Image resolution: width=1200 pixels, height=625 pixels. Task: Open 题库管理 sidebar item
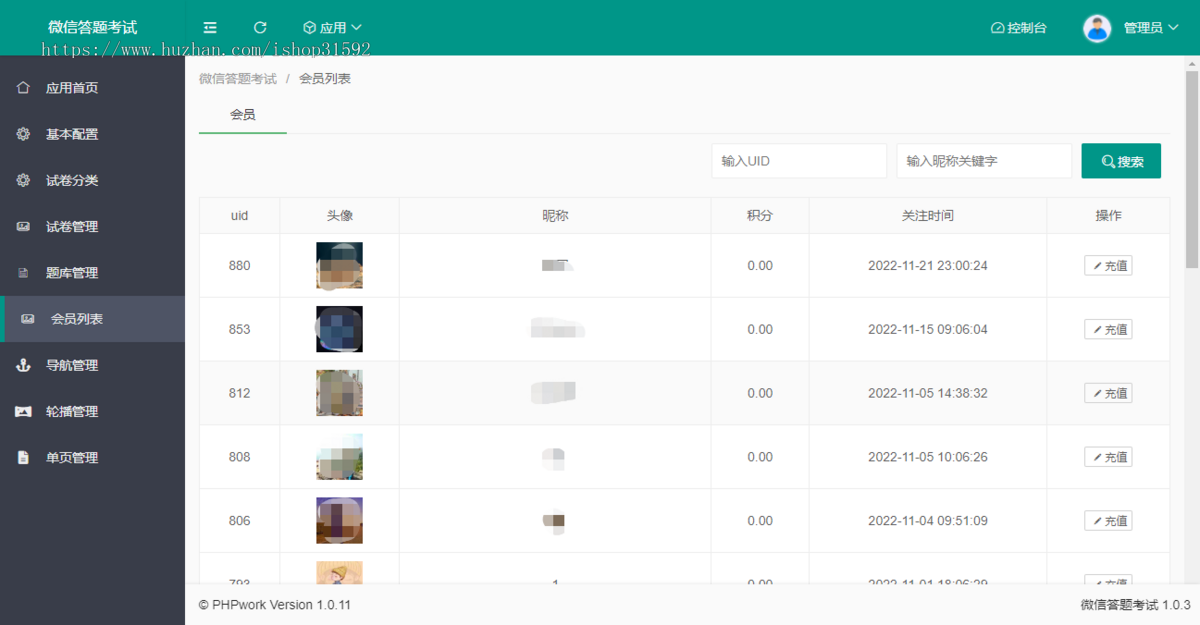click(92, 273)
